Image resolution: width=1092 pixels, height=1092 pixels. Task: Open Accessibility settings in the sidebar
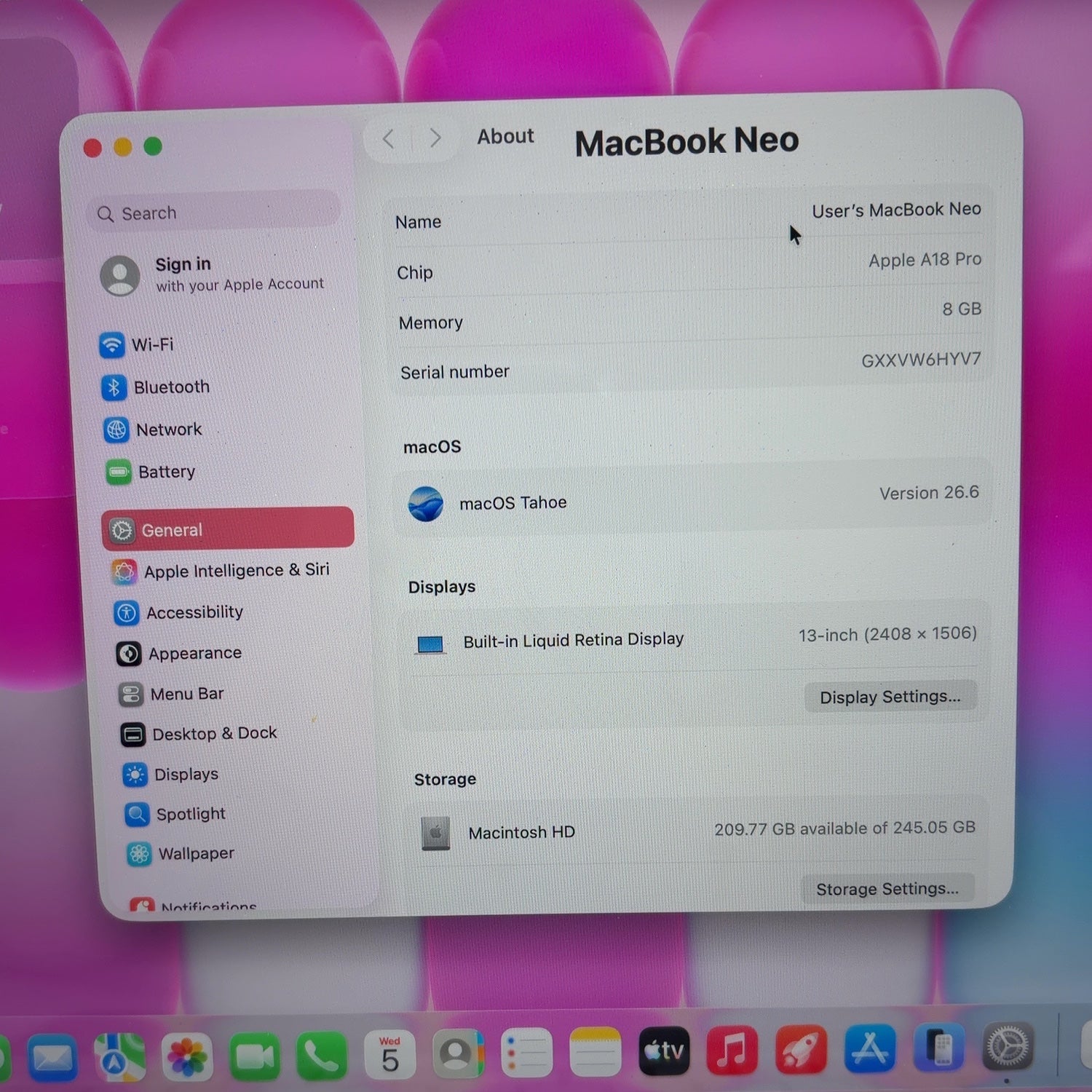(178, 612)
